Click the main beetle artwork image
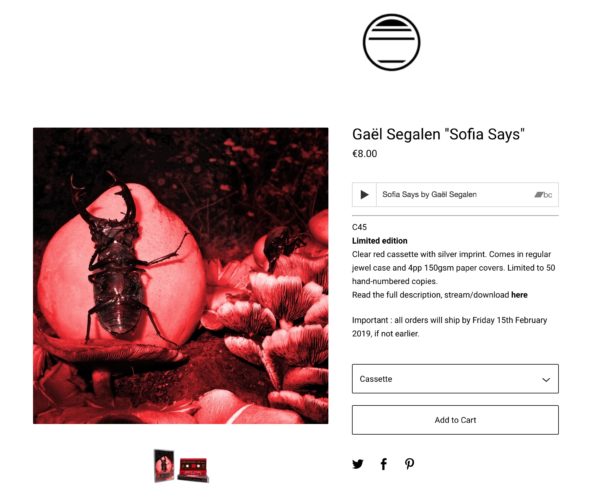Viewport: 590px width, 497px height. click(x=181, y=276)
